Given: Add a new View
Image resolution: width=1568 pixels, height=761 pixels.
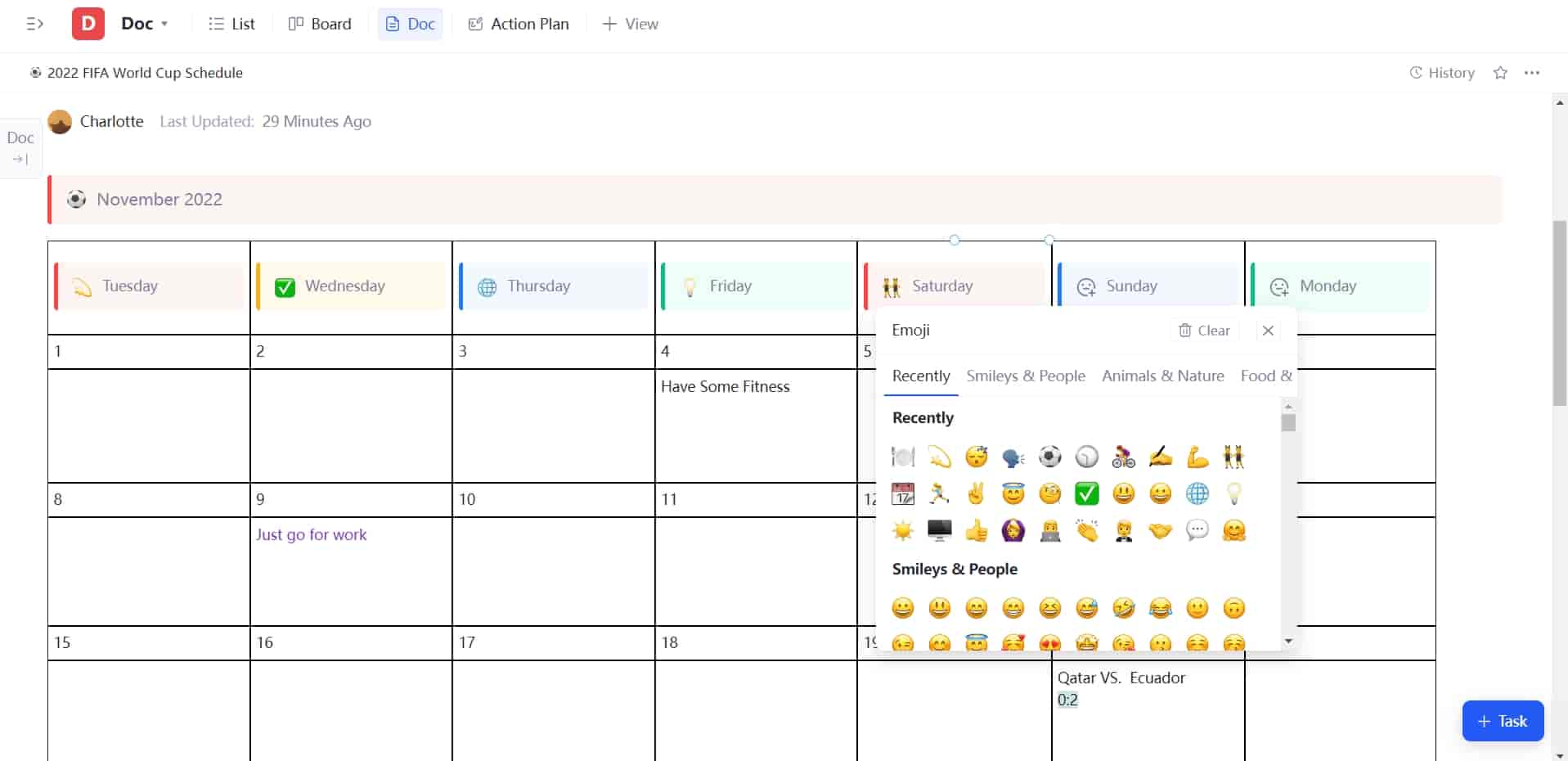Looking at the screenshot, I should coord(631,24).
